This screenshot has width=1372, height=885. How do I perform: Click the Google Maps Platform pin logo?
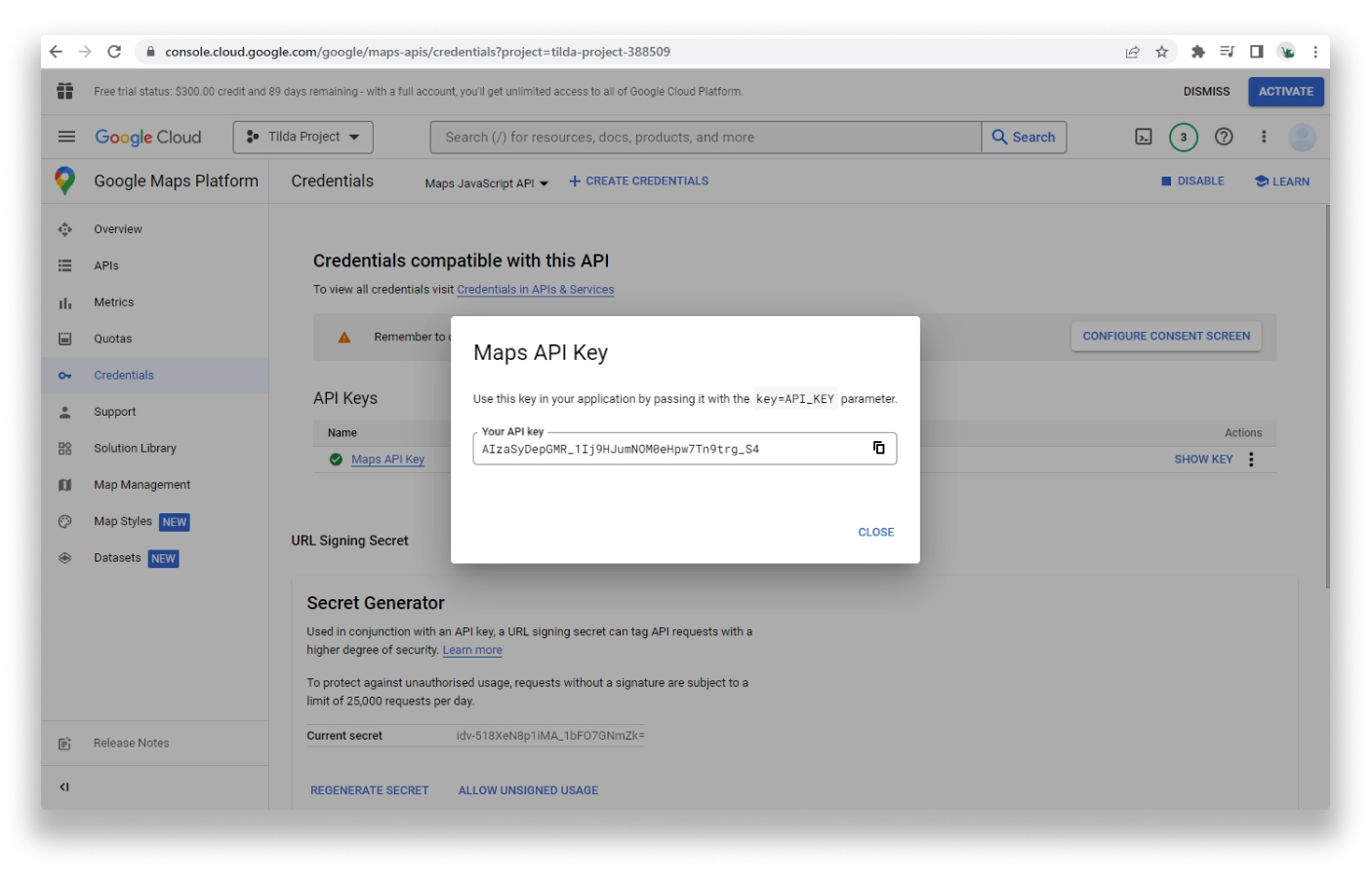tap(64, 181)
